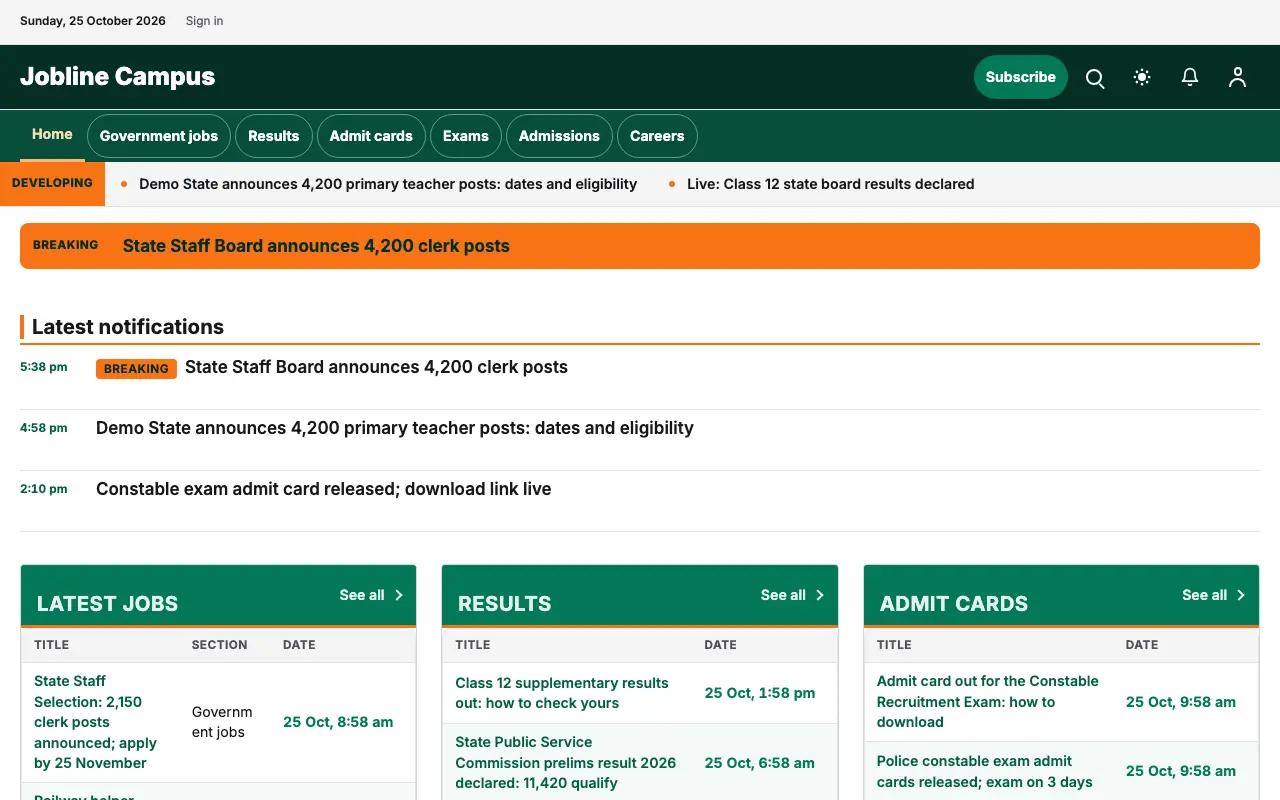Click the DEVELOPING ticker label
Image resolution: width=1280 pixels, height=800 pixels.
tap(52, 184)
